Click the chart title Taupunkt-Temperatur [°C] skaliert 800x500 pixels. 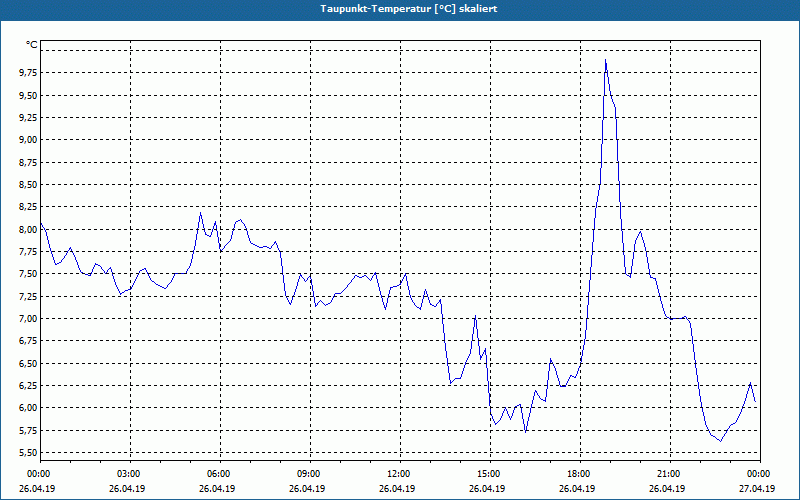409,9
